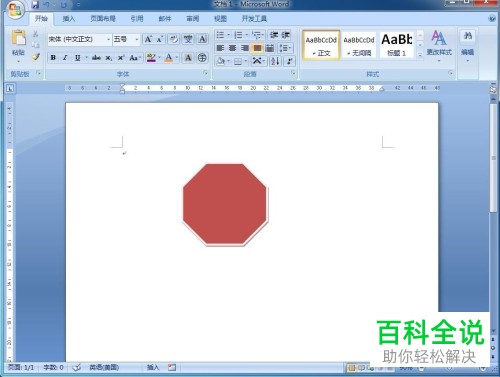The width and height of the screenshot is (500, 377).
Task: Click the Paste clipboard icon
Action: 18,37
